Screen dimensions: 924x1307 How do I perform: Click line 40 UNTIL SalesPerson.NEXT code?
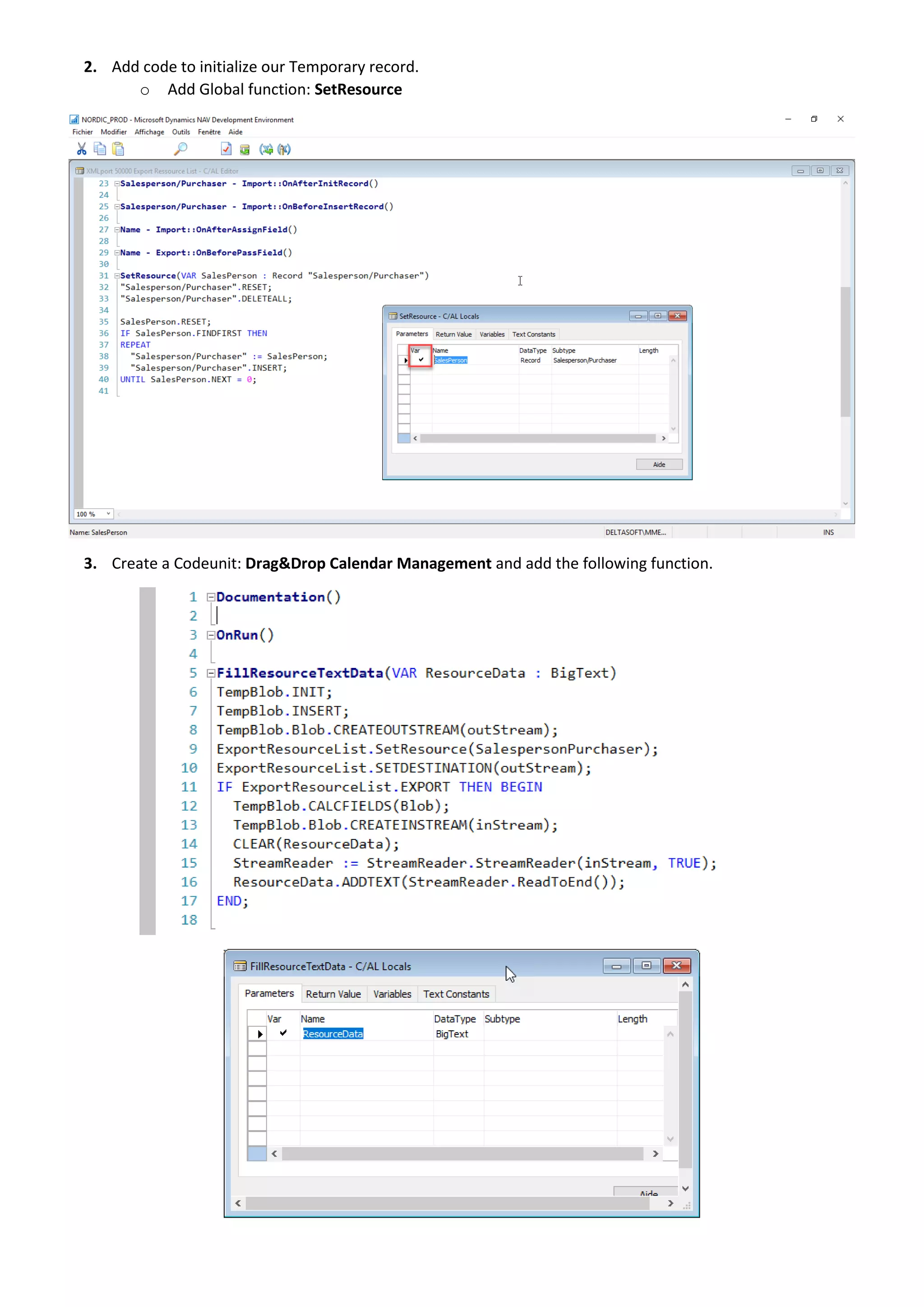pyautogui.click(x=188, y=380)
